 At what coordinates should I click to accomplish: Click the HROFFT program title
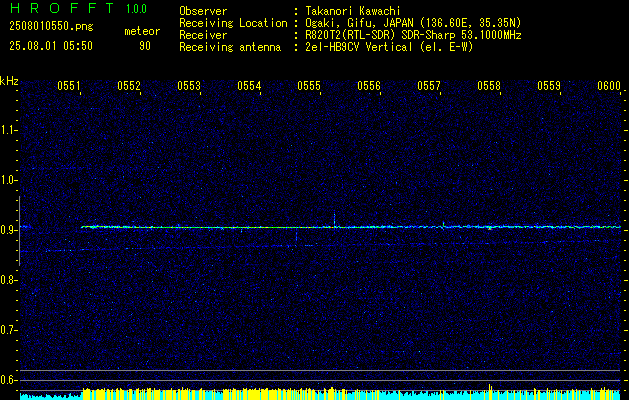pos(62,8)
